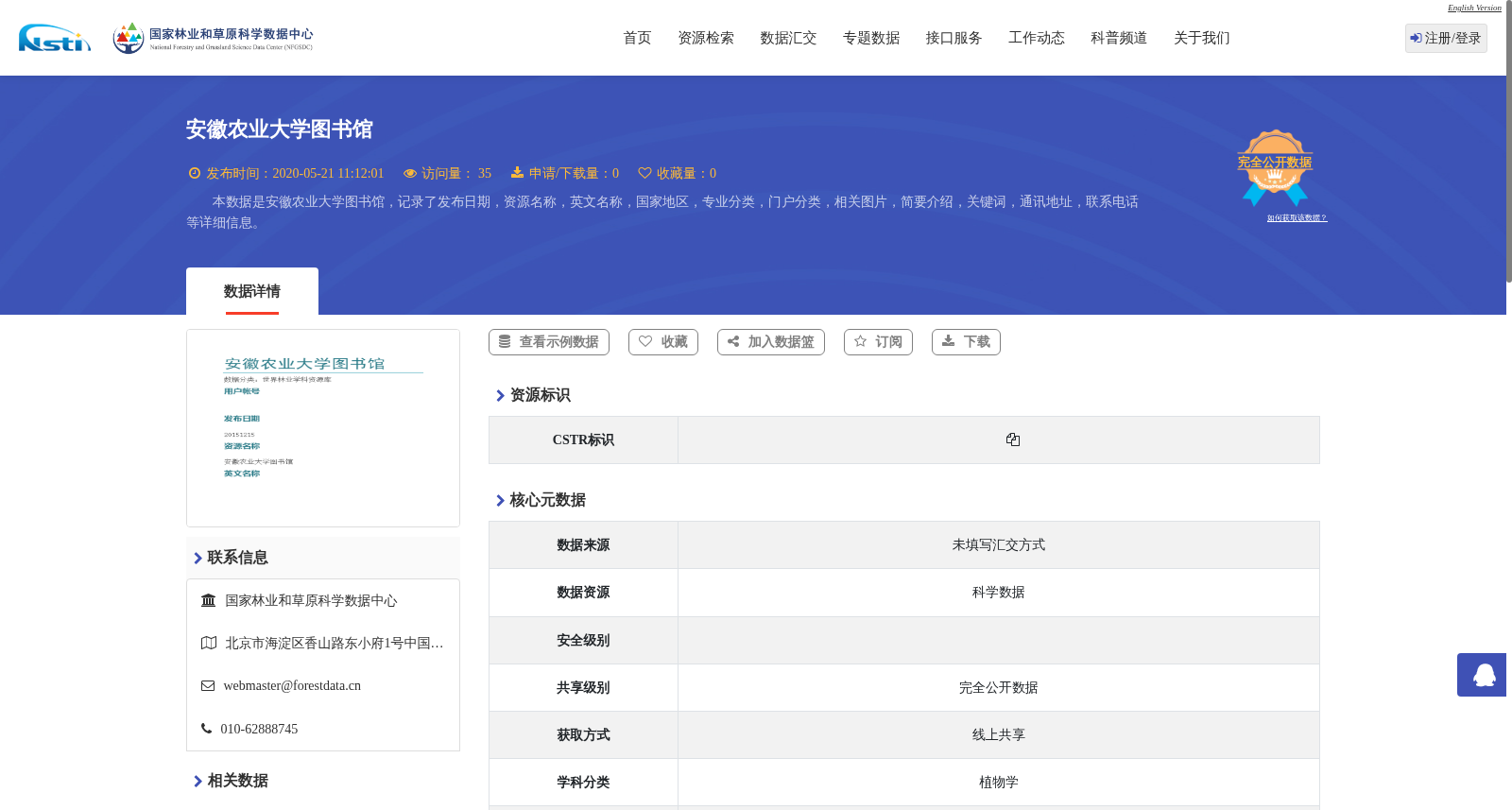Switch to the 数据详情 tab
The height and width of the screenshot is (810, 1512).
(x=252, y=291)
